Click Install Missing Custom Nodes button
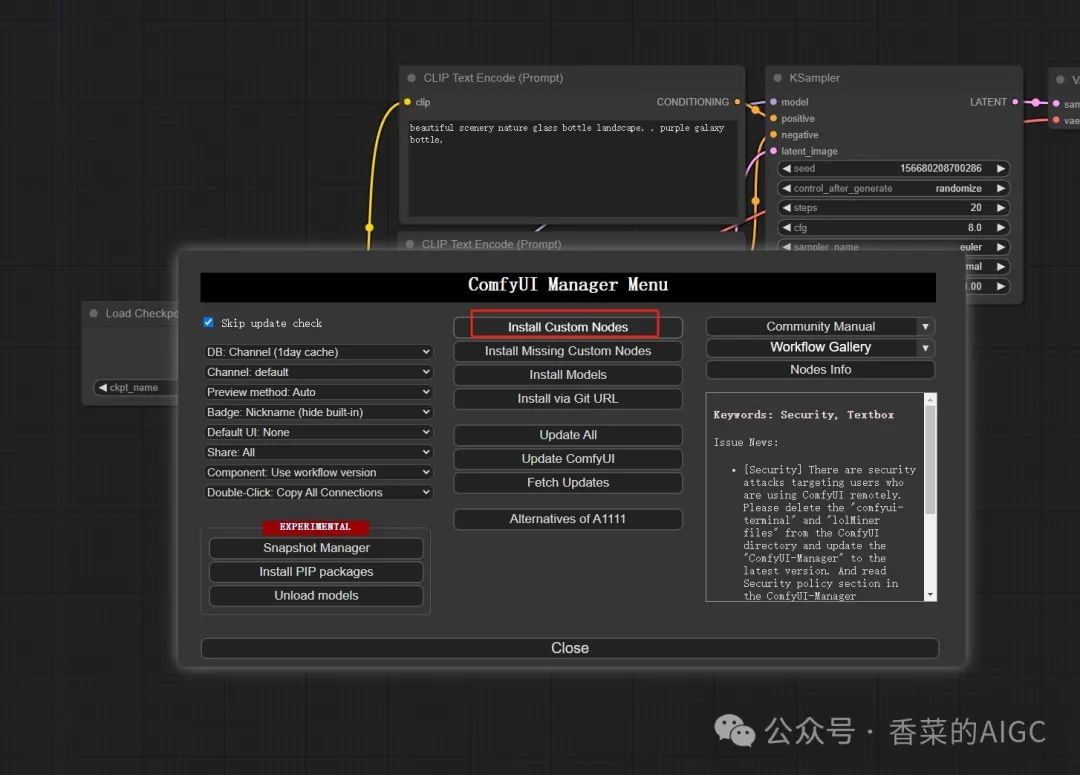 pos(568,351)
